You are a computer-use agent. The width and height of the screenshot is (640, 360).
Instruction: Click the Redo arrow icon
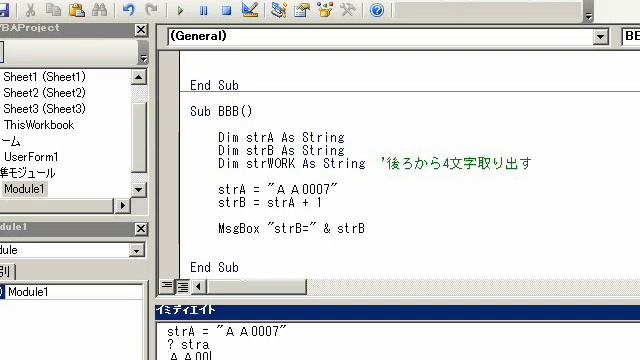151,10
